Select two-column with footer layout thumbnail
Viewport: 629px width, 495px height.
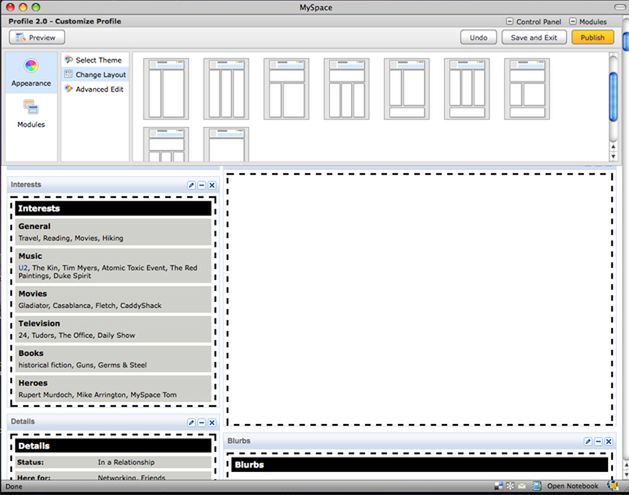click(407, 89)
